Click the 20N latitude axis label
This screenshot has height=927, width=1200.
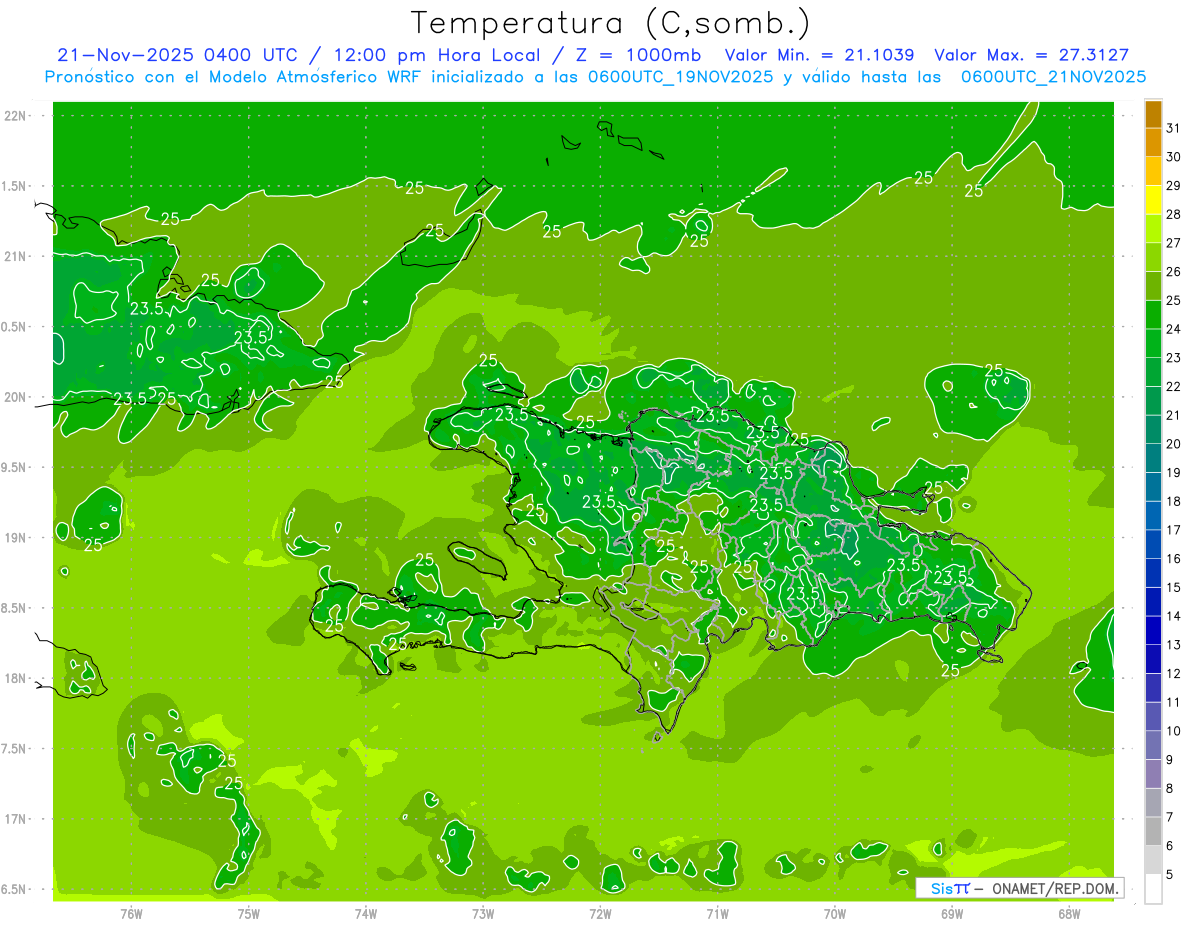(15, 397)
